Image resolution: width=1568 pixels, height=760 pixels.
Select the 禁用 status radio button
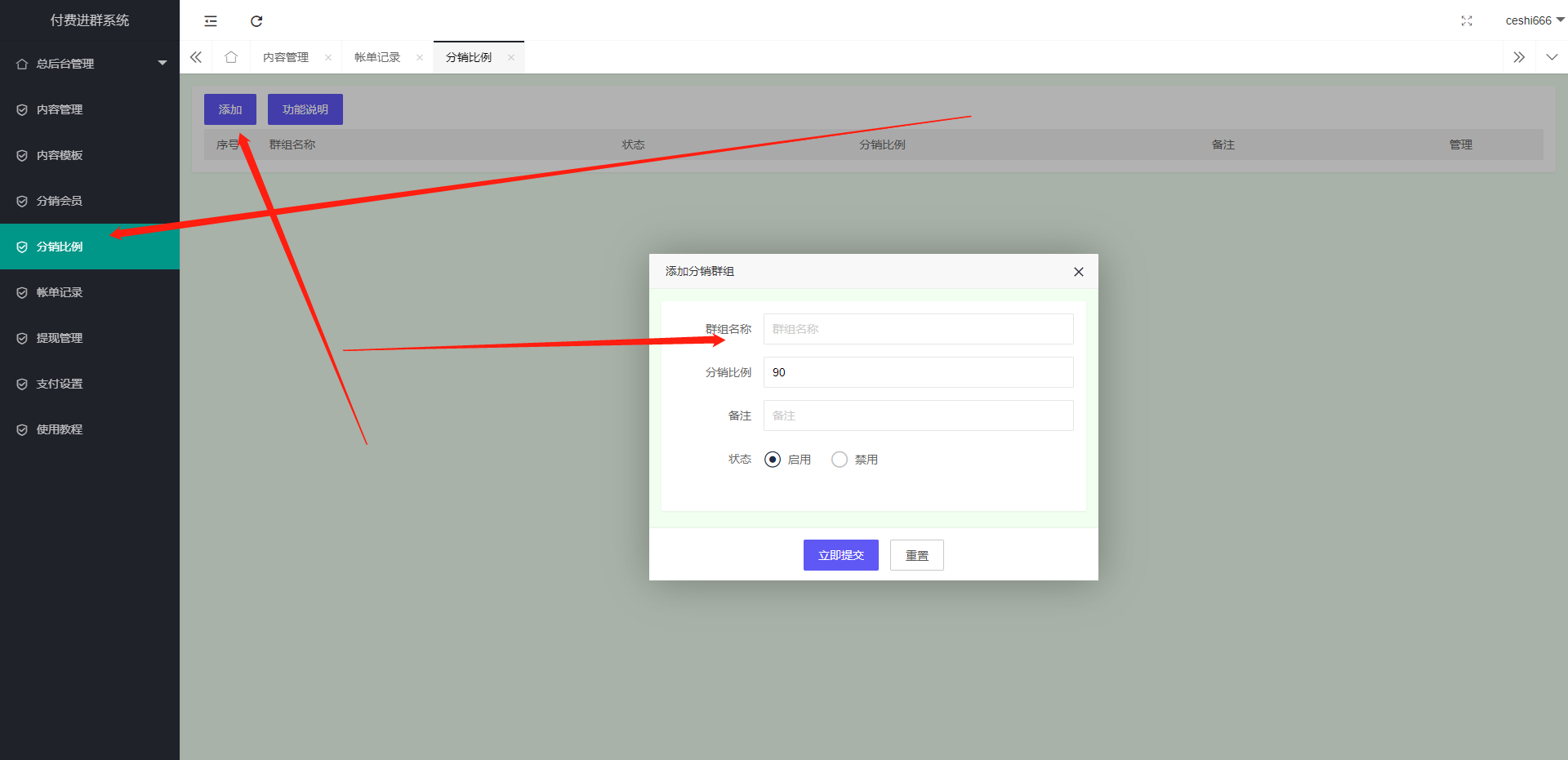(840, 460)
